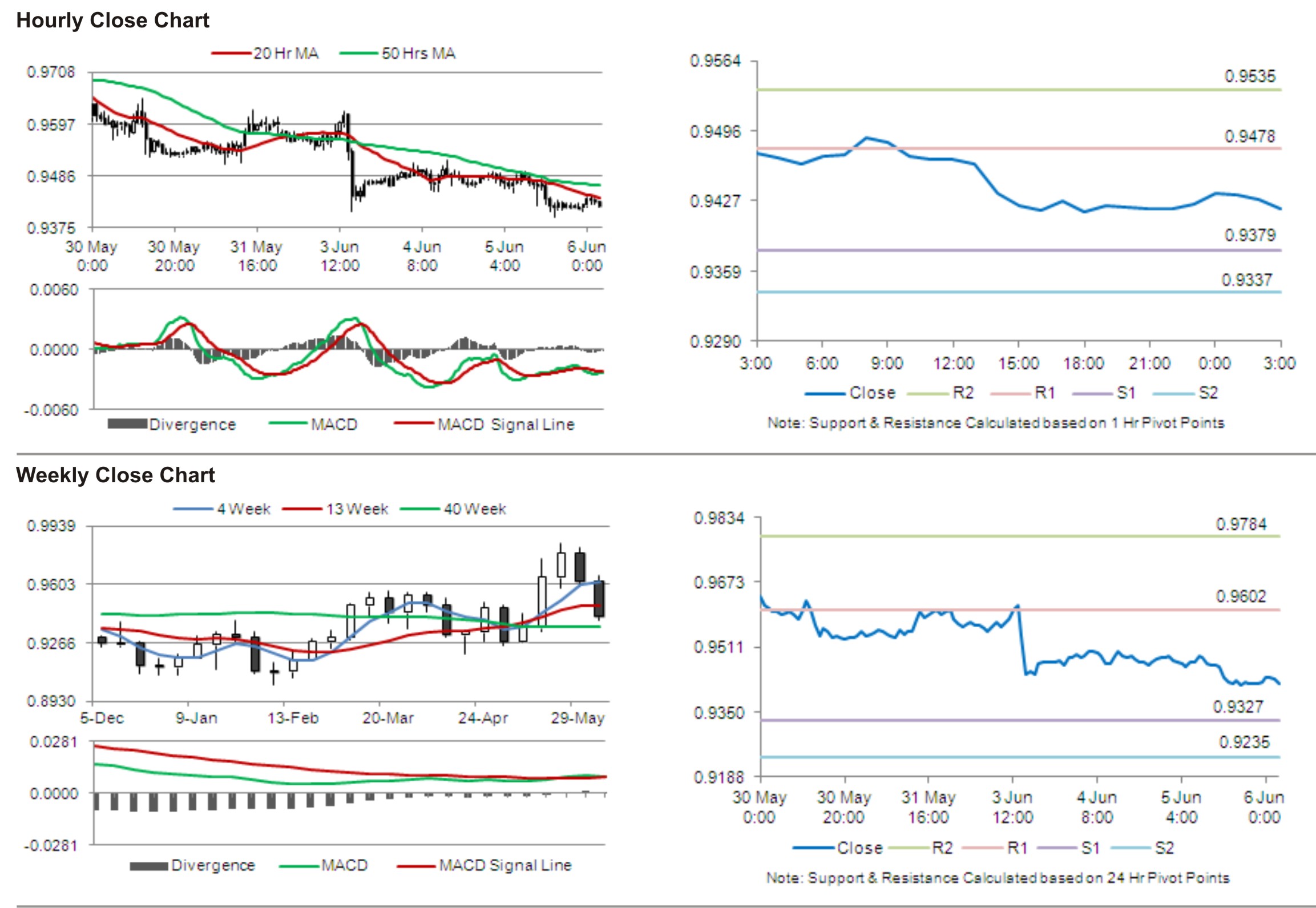Click the red 20 Hr MA legend swatch
This screenshot has height=908, width=1316.
tap(231, 54)
